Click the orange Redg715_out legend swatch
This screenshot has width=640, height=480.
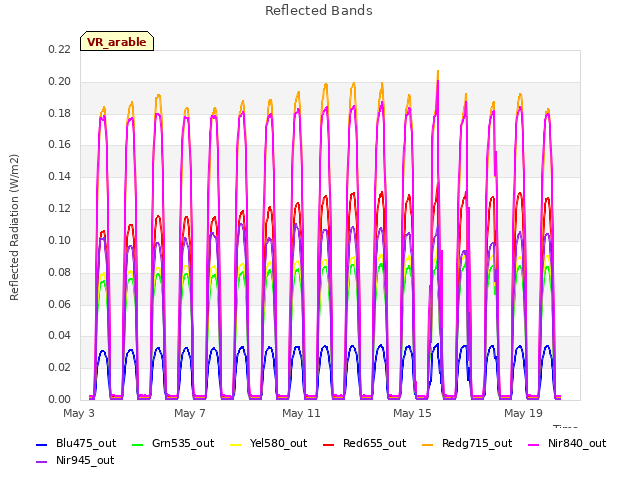[427, 444]
